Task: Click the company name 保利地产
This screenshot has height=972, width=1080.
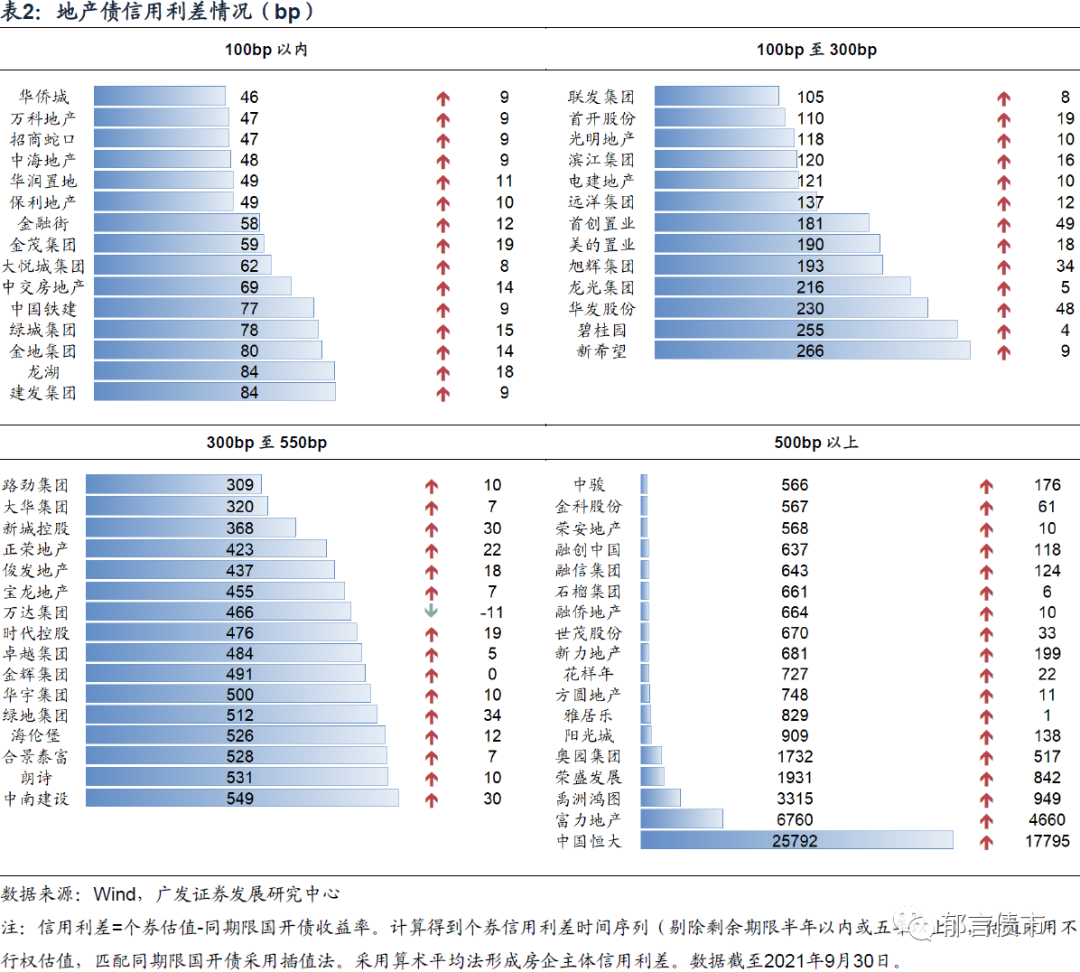Action: click(x=43, y=203)
